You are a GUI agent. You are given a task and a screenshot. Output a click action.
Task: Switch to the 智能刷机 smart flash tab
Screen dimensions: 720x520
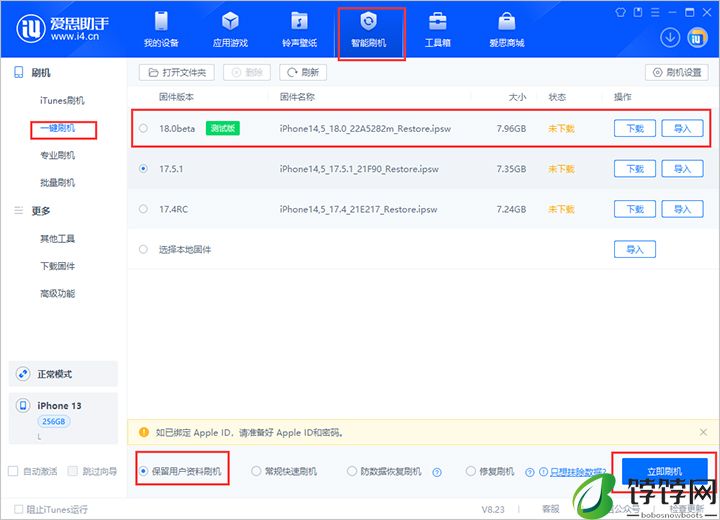click(x=369, y=30)
